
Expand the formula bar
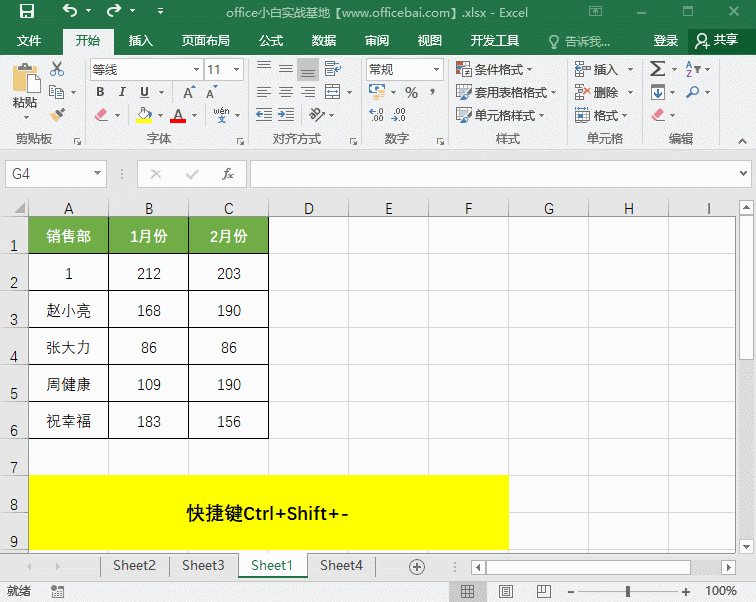pyautogui.click(x=743, y=173)
